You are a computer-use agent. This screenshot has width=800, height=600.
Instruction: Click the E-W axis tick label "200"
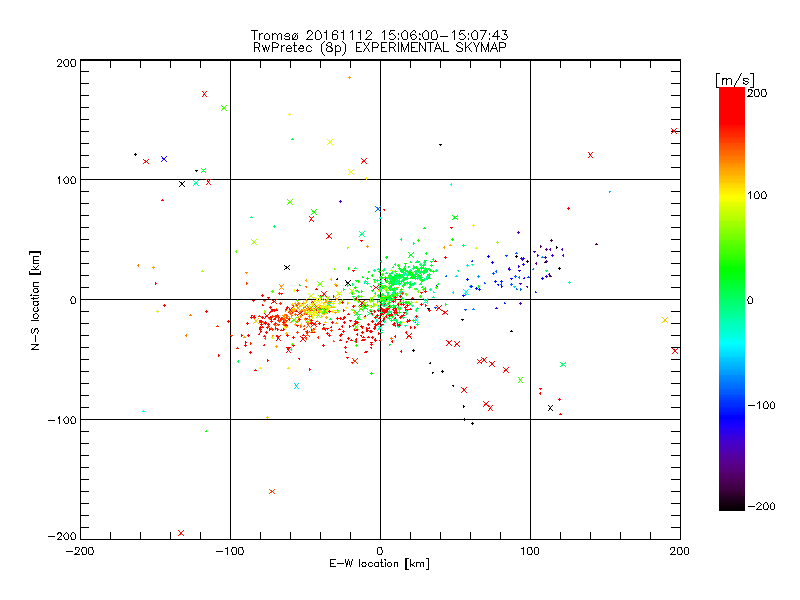coord(680,551)
